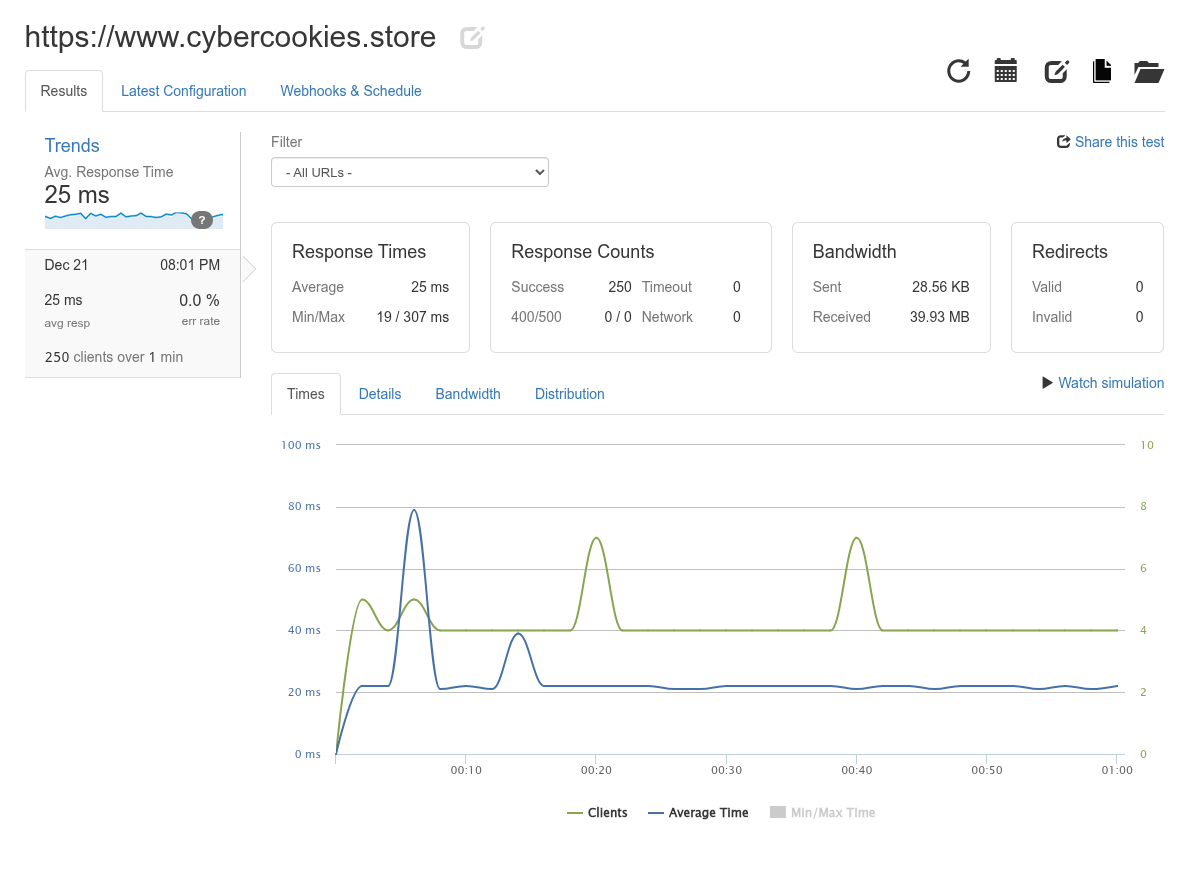The image size is (1199, 873).
Task: Expand the Dec 21 test run details arrow
Action: tap(248, 268)
